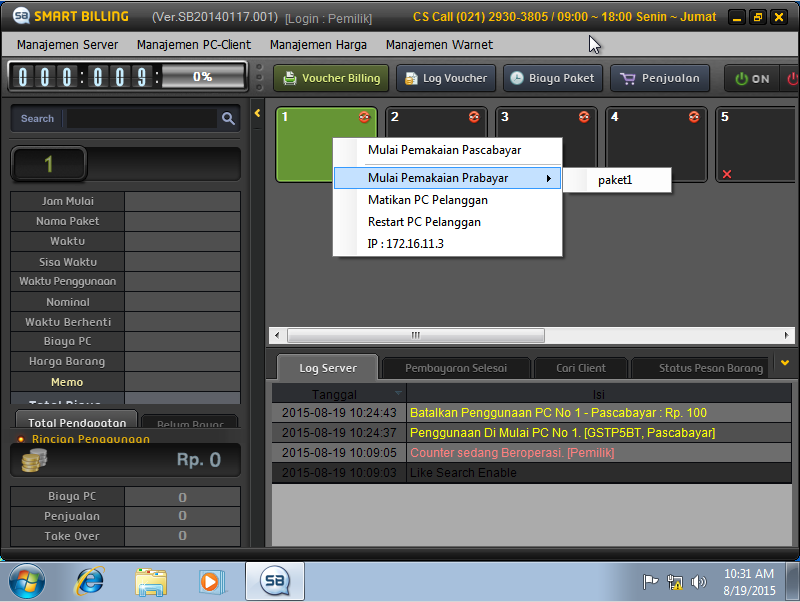This screenshot has height=602, width=800.
Task: Click the status icon on PC 2 tile
Action: click(x=474, y=117)
